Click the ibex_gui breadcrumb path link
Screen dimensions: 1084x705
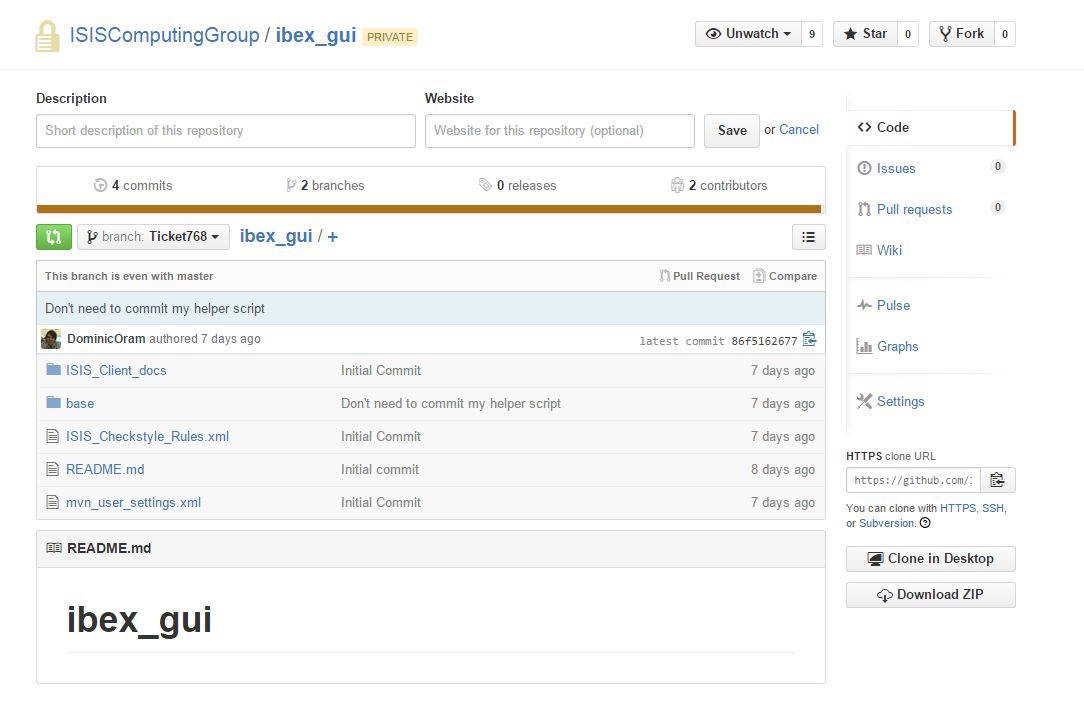click(x=276, y=236)
